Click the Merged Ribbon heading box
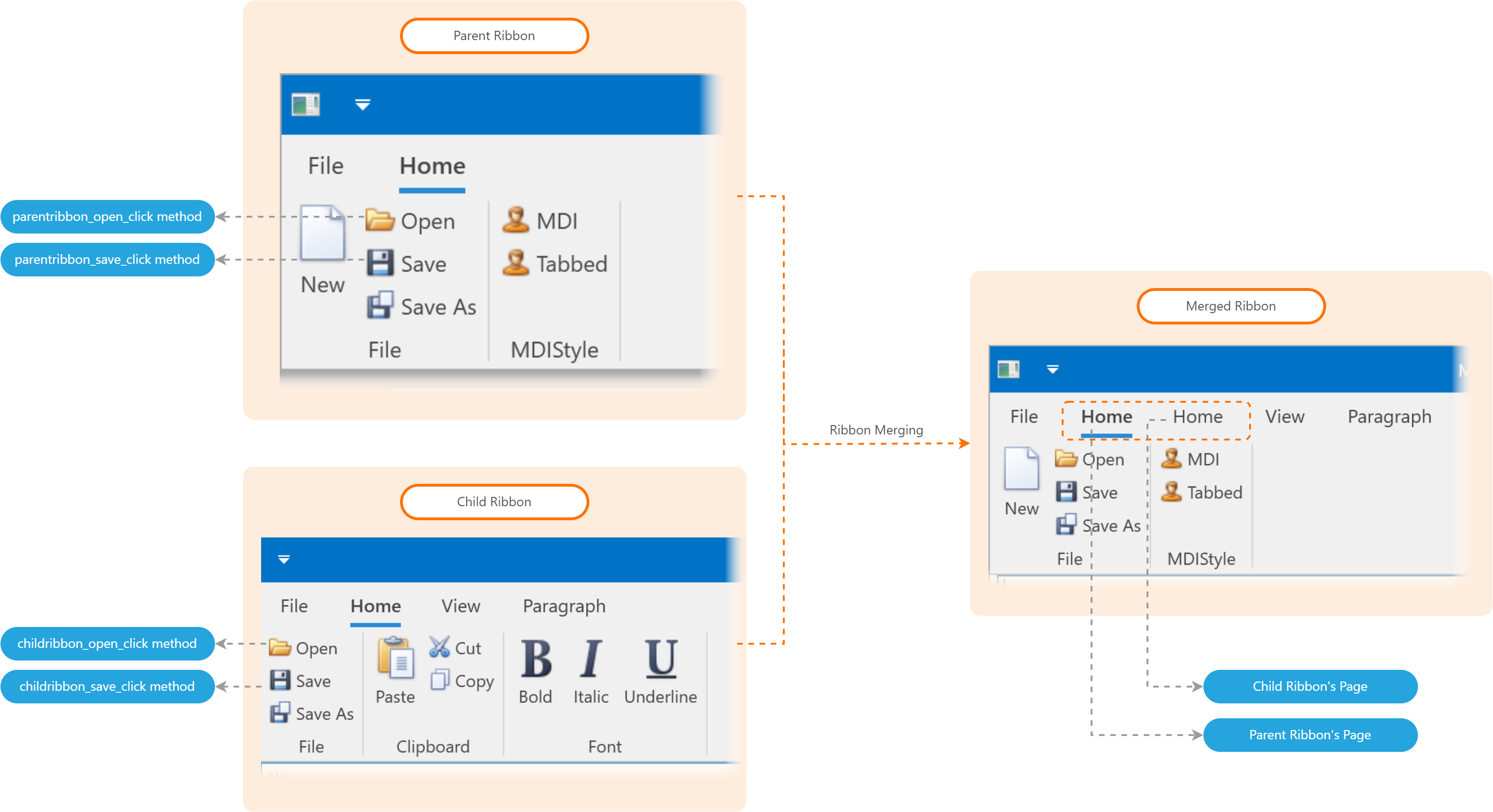The width and height of the screenshot is (1493, 812). pos(1230,306)
